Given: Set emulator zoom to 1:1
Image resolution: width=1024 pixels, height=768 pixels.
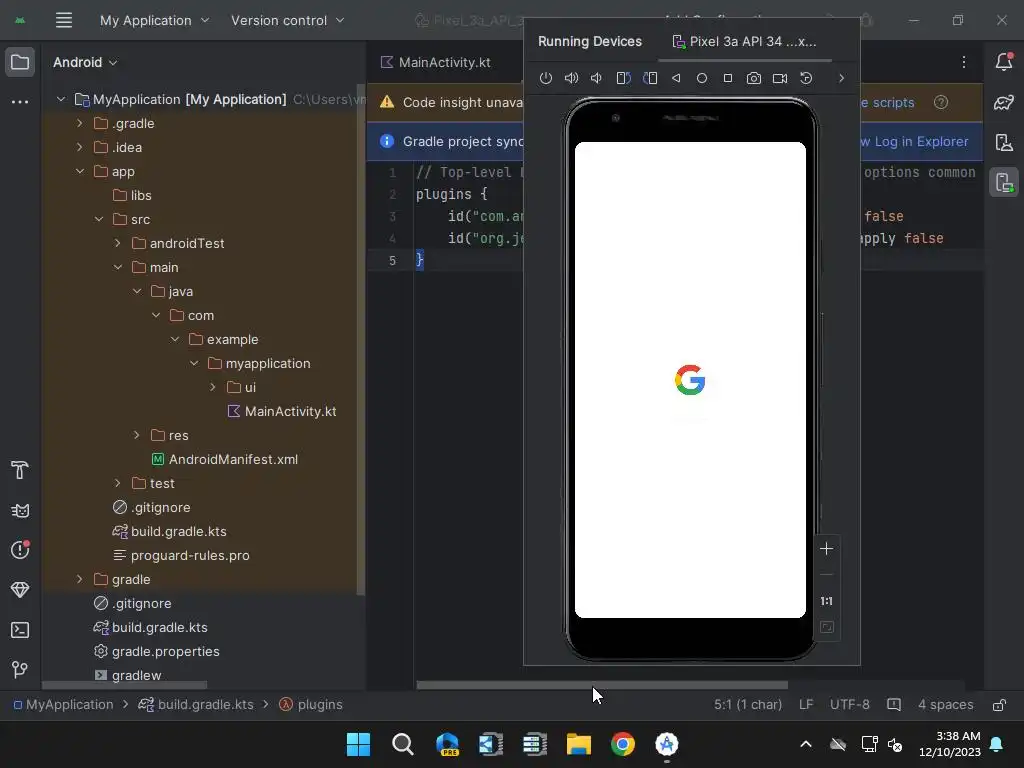Looking at the screenshot, I should (x=826, y=601).
